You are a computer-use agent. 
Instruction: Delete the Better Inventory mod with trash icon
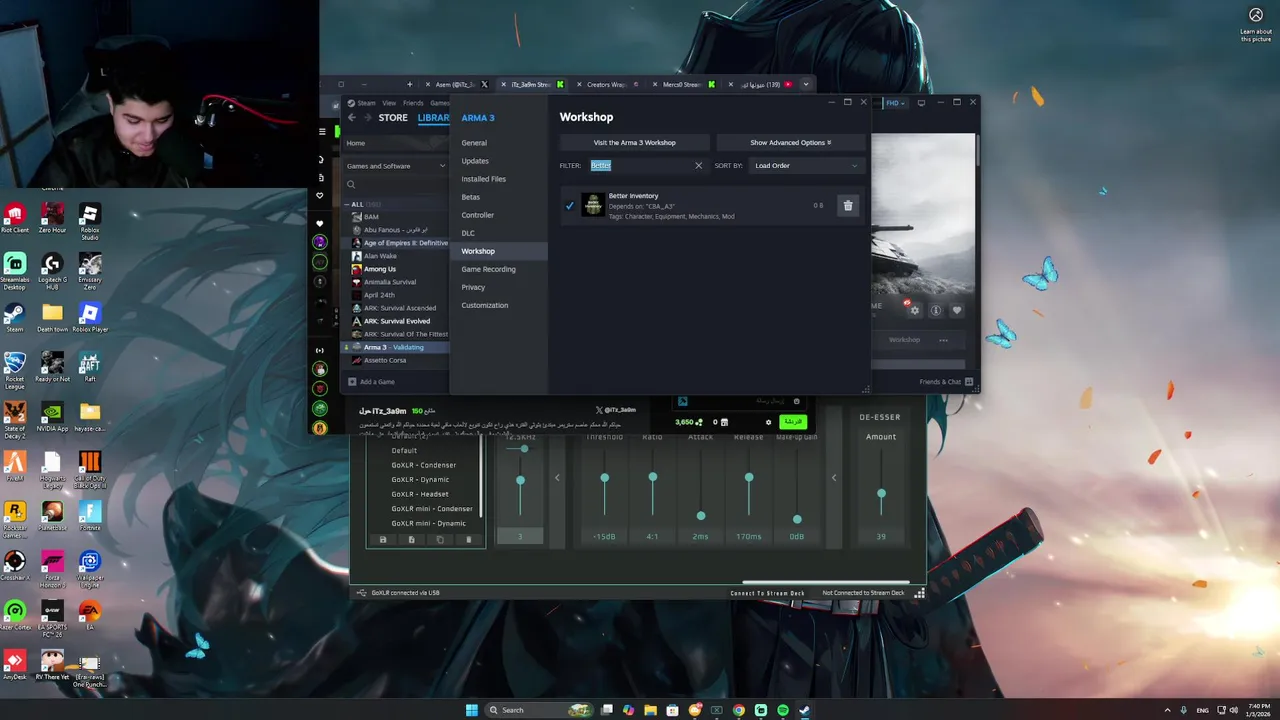click(x=848, y=206)
